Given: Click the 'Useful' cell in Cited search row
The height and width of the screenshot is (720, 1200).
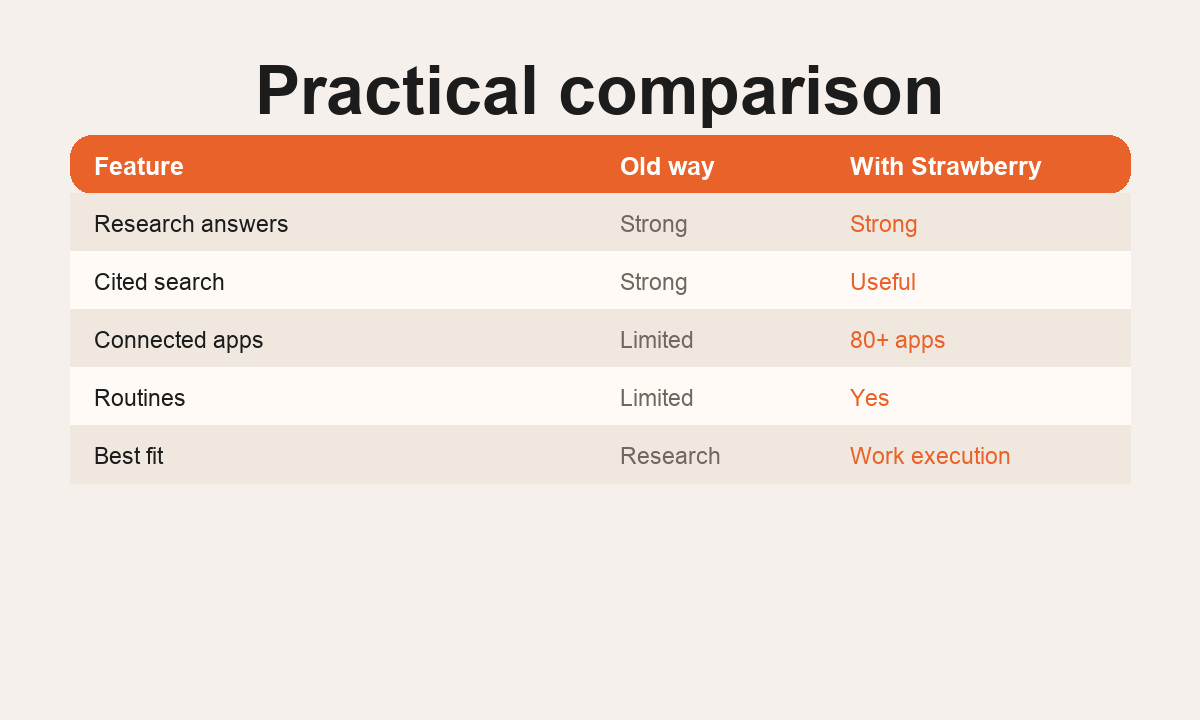Looking at the screenshot, I should click(883, 282).
